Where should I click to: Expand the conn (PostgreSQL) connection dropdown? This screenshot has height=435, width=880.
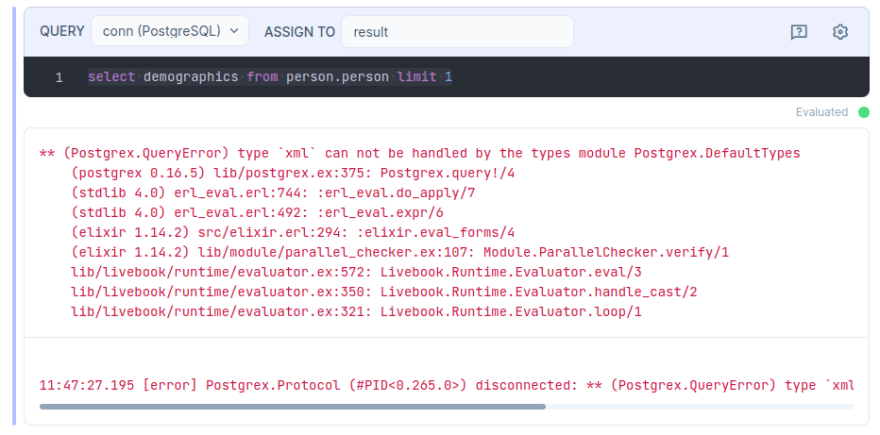pyautogui.click(x=170, y=31)
